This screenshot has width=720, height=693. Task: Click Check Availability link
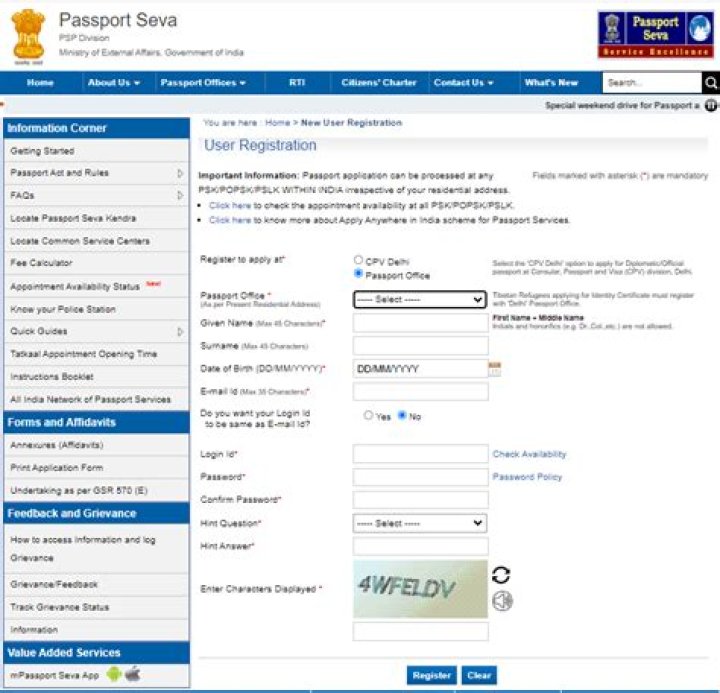[x=529, y=454]
